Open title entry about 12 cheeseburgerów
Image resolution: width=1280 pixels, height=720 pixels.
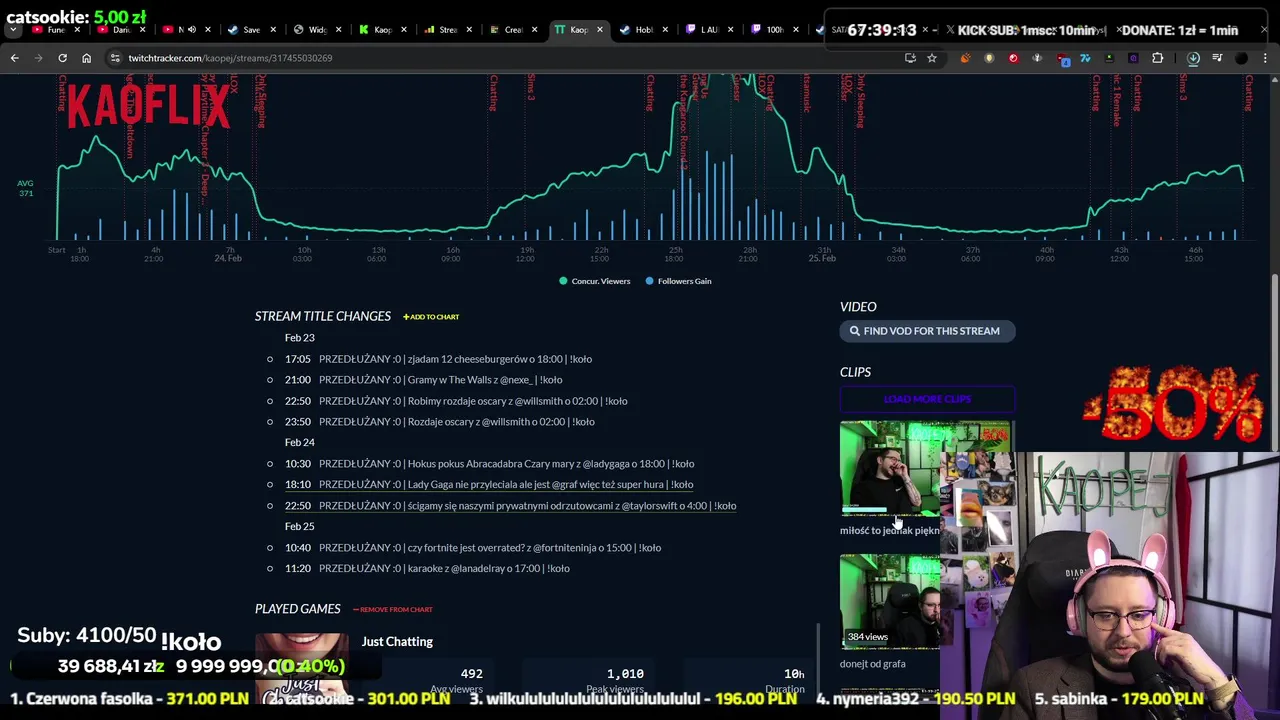point(455,359)
